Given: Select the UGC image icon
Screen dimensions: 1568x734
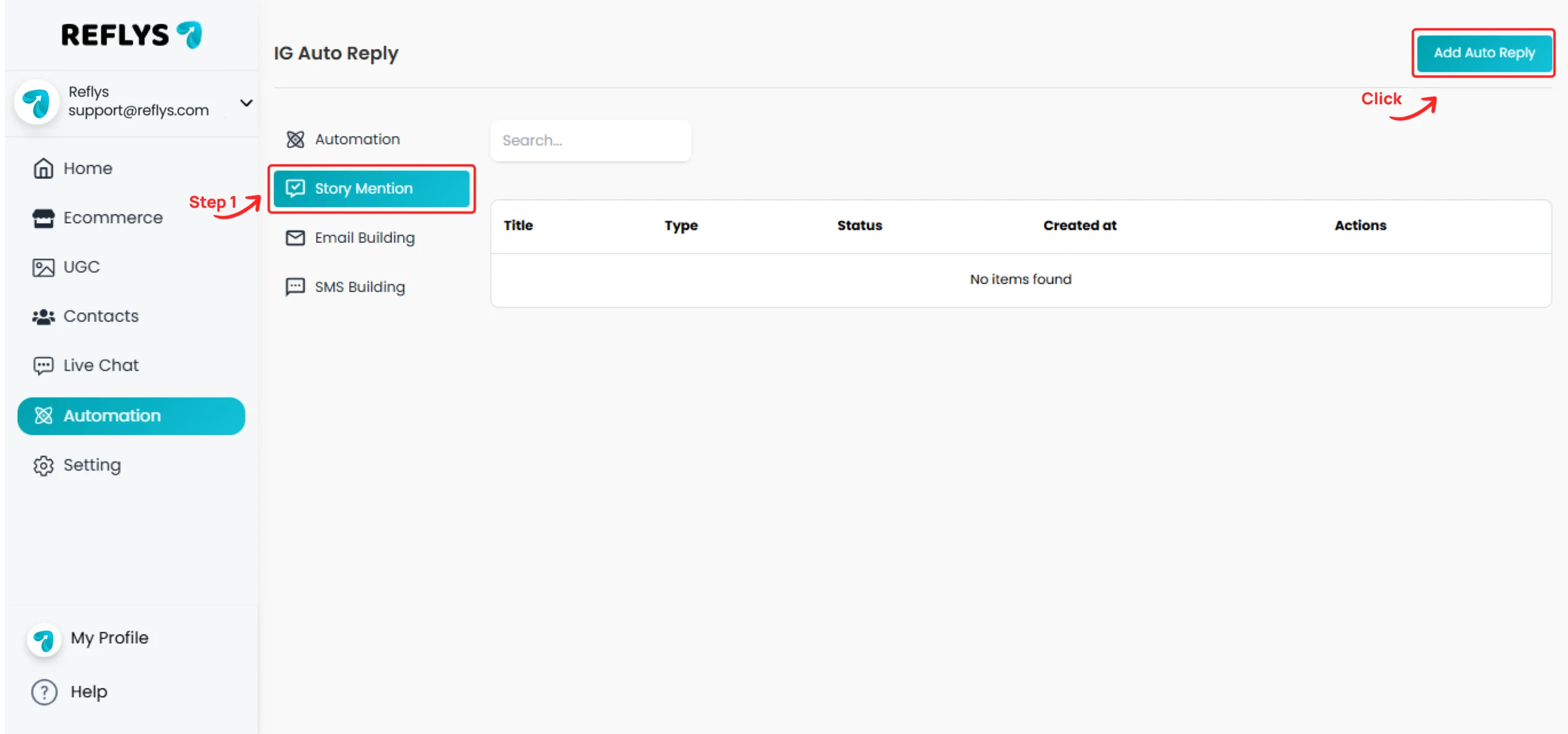Looking at the screenshot, I should tap(43, 267).
